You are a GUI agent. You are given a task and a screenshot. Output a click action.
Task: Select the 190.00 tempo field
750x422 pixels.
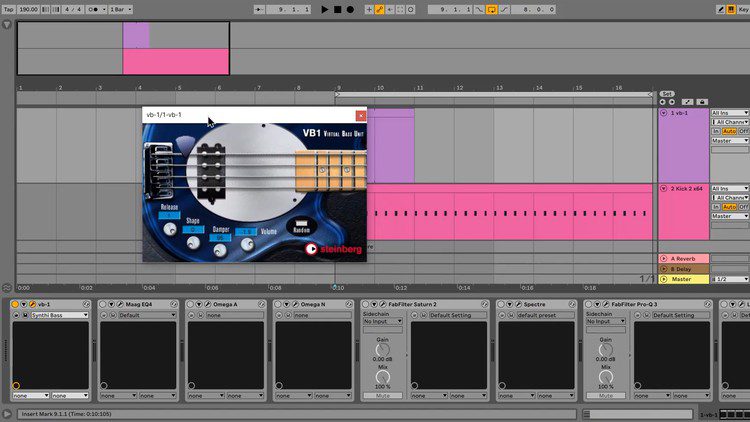28,9
